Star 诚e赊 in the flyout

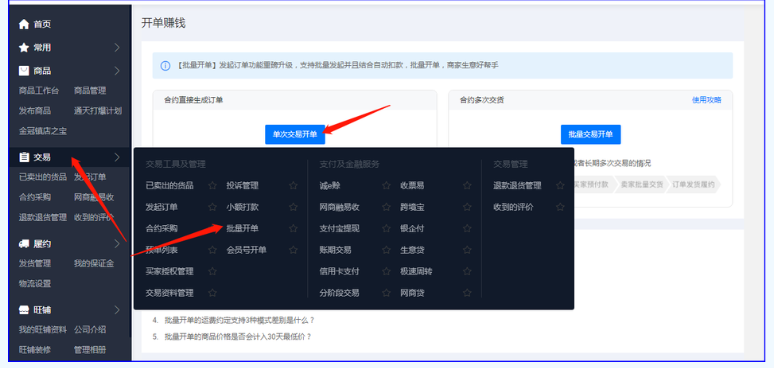[387, 185]
